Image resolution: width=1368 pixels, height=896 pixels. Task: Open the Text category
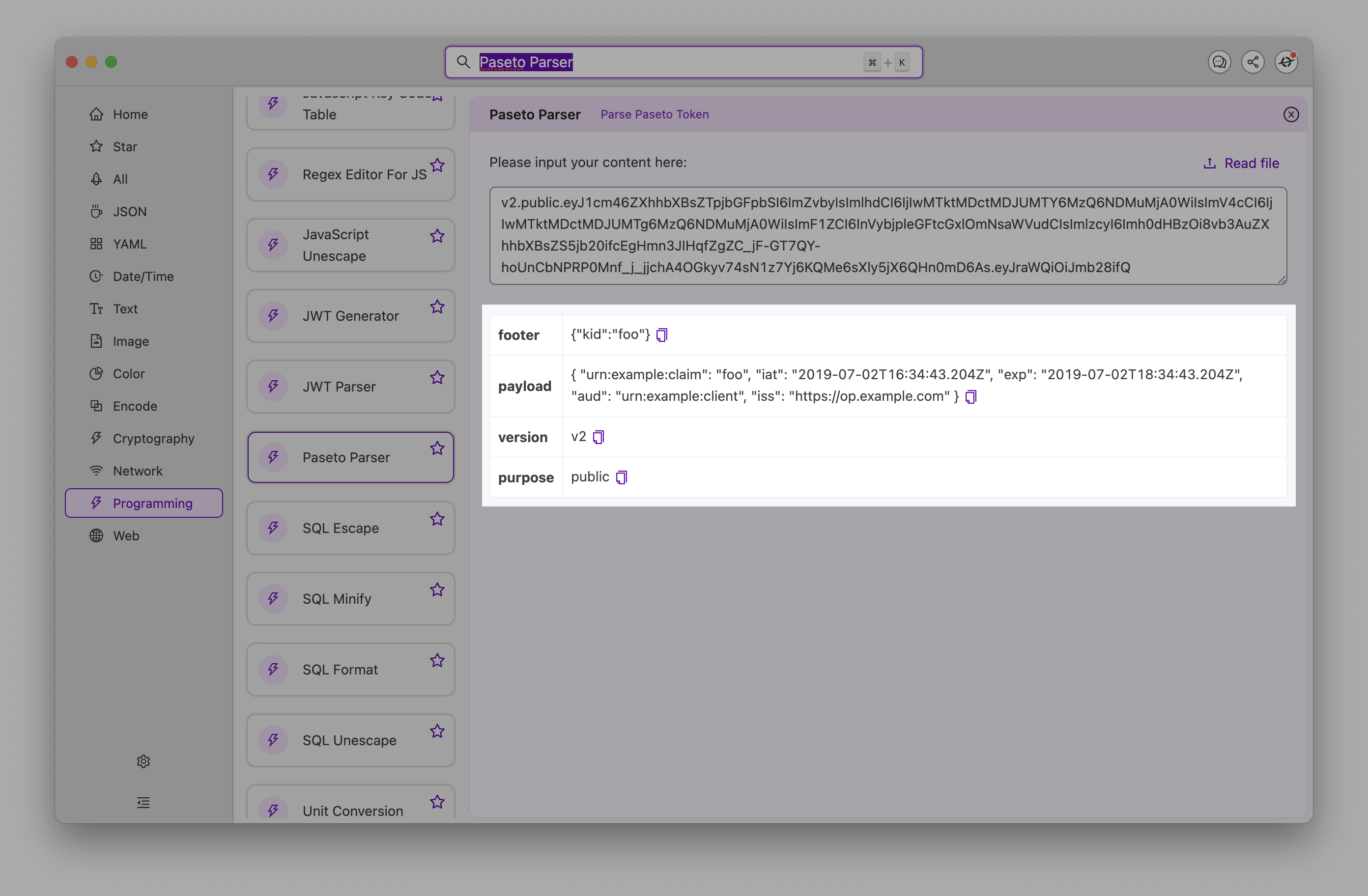pos(143,308)
